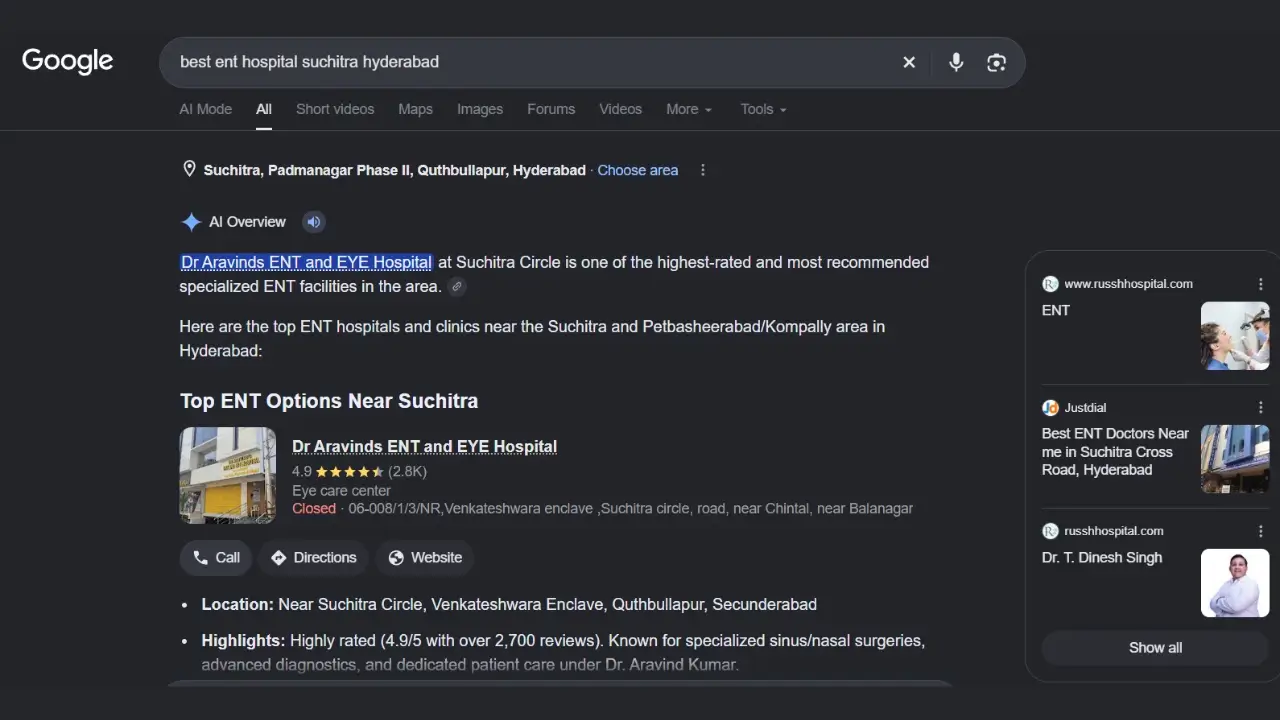Screen dimensions: 1280x720
Task: Open location options three-dot menu
Action: pos(703,170)
